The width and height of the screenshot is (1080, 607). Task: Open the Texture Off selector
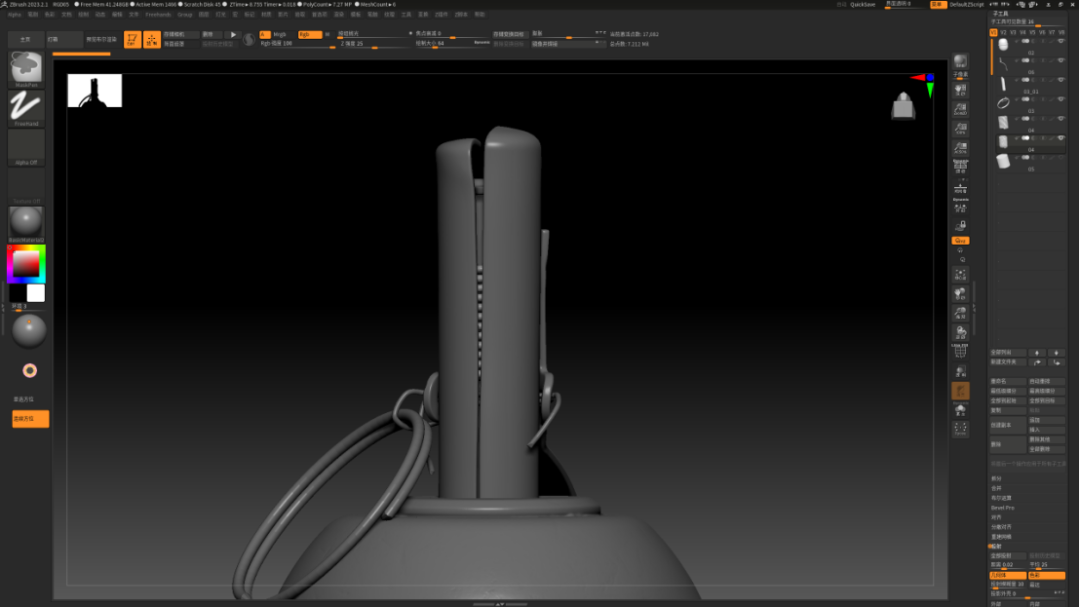click(26, 186)
